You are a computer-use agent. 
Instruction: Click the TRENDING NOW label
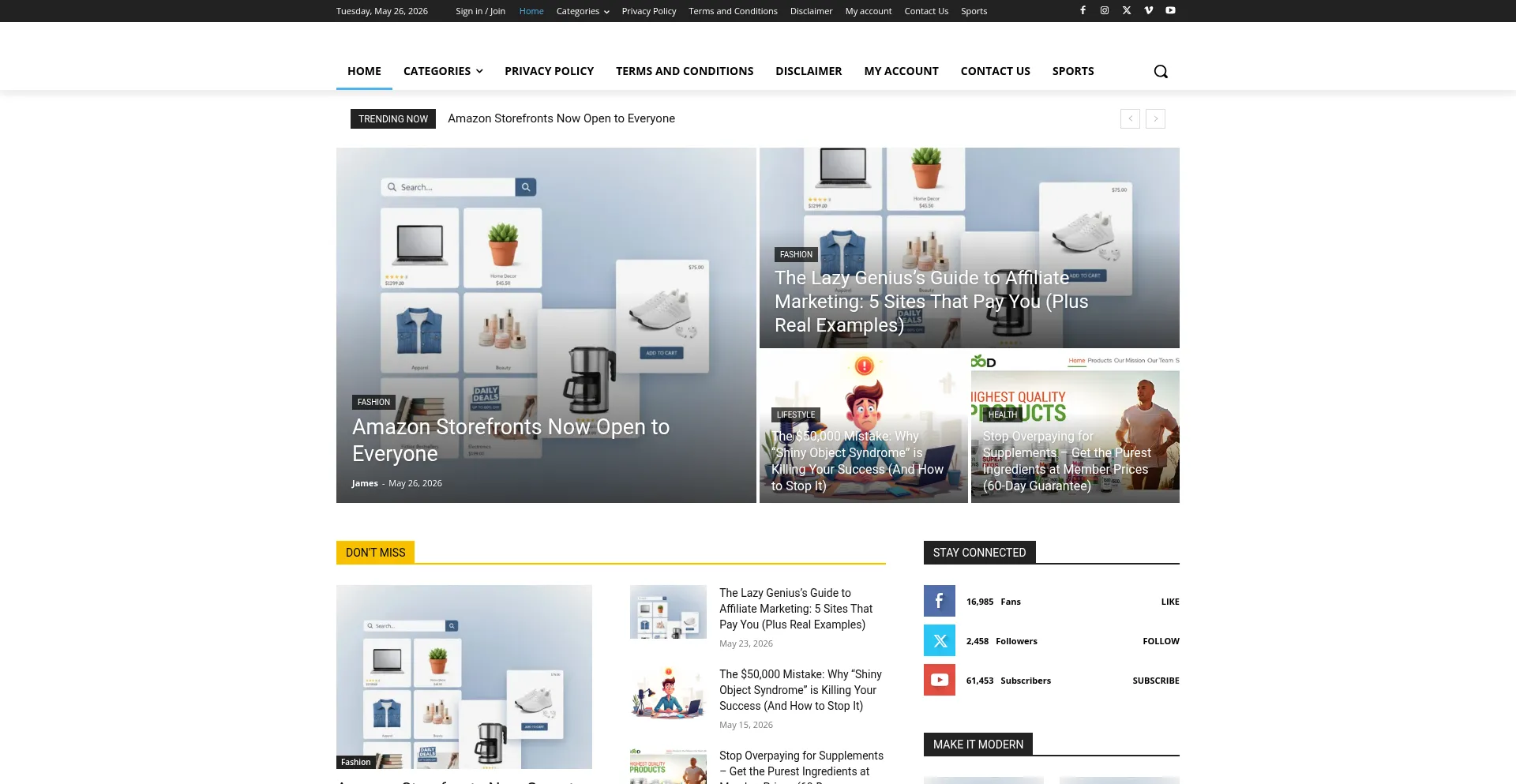(x=393, y=119)
